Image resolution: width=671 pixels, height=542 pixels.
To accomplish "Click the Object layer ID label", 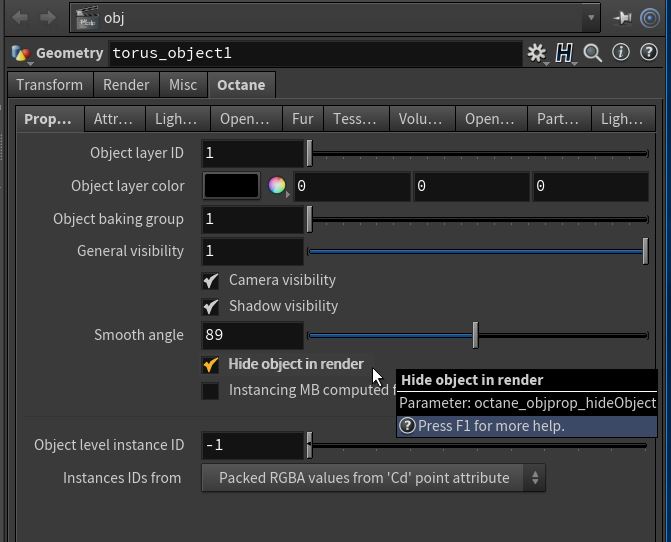I will pos(137,153).
